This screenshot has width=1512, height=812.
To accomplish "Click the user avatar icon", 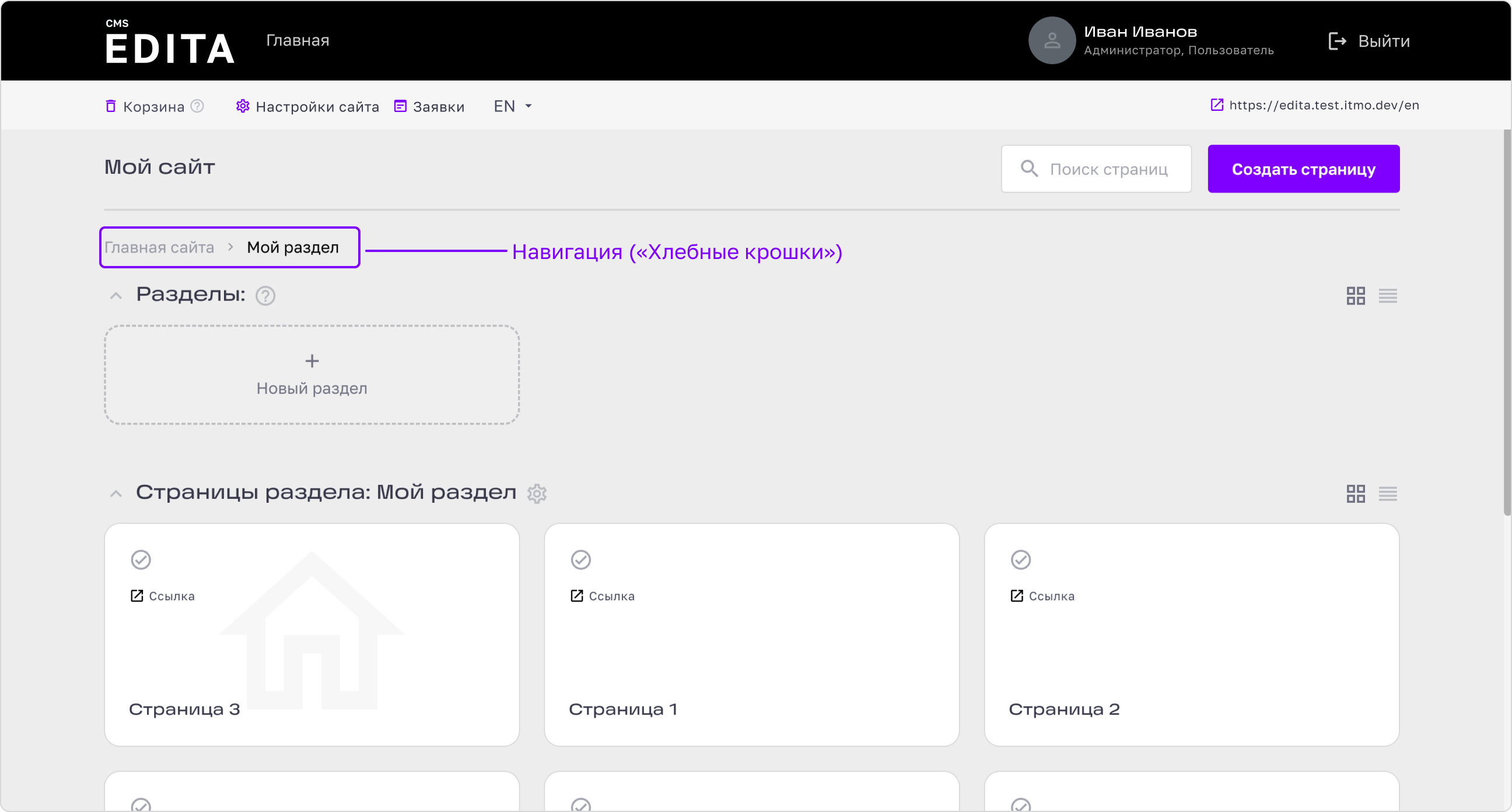I will [x=1051, y=40].
